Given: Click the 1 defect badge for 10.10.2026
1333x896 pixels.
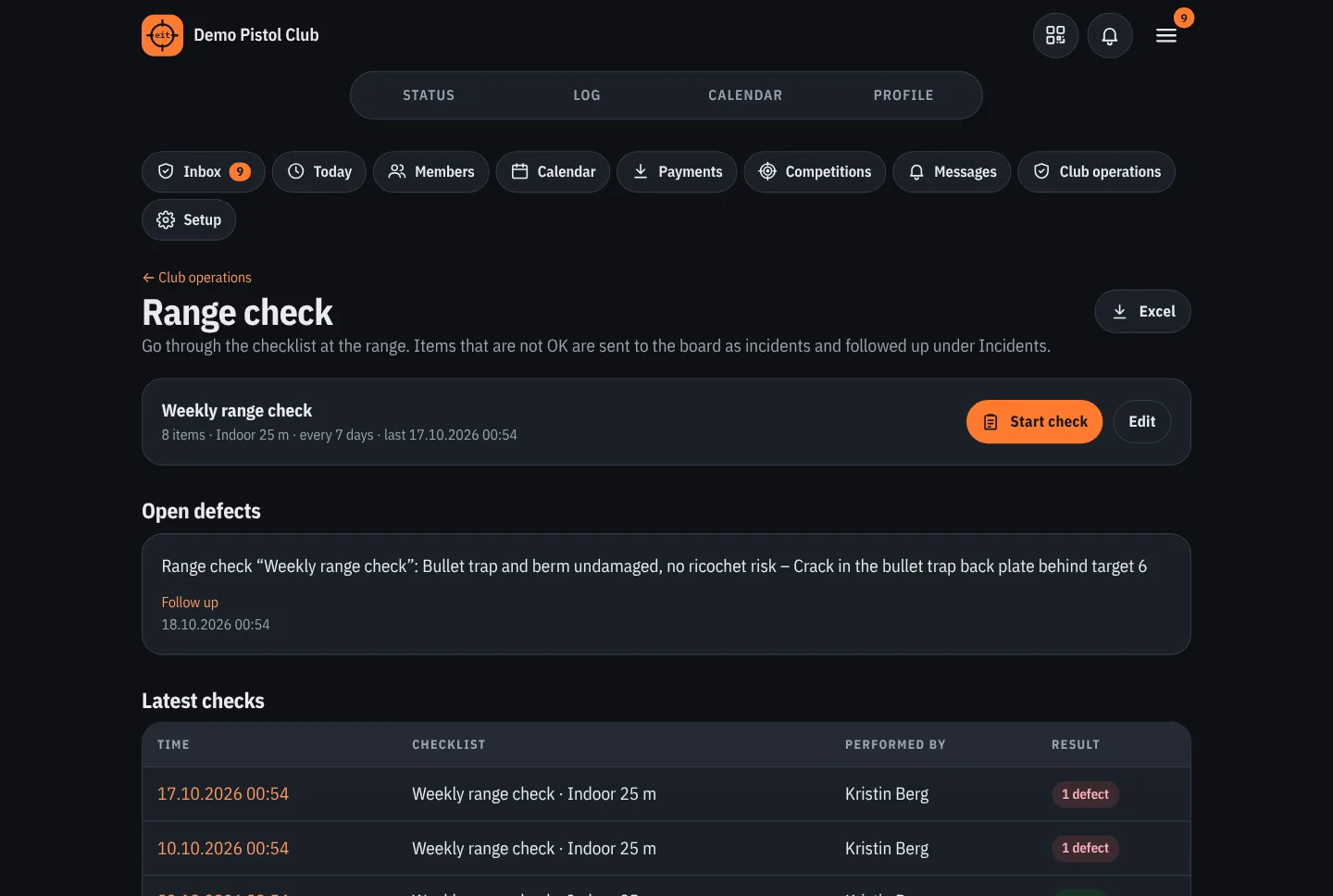Looking at the screenshot, I should pyautogui.click(x=1085, y=848).
